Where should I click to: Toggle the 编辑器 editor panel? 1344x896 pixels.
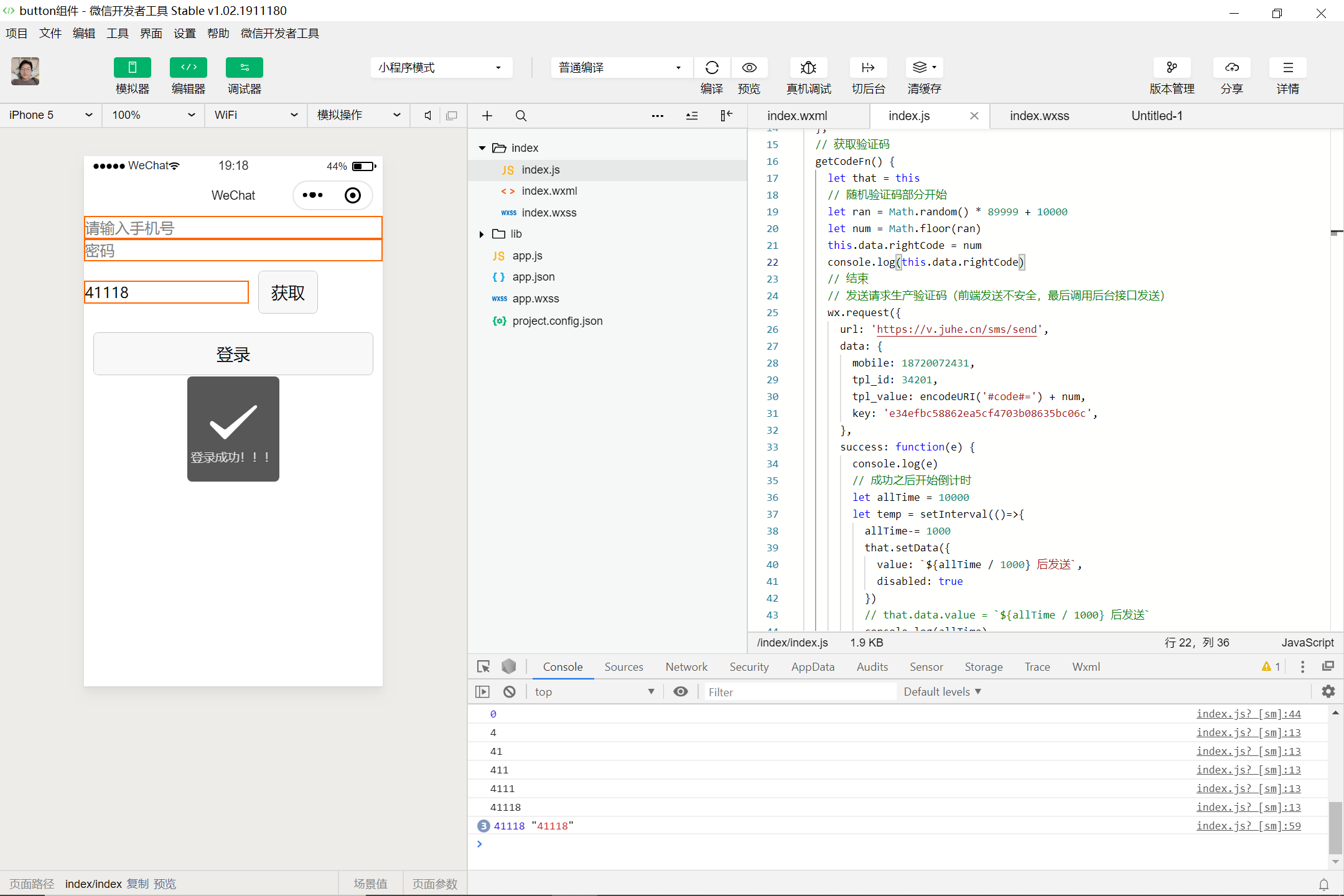[189, 67]
